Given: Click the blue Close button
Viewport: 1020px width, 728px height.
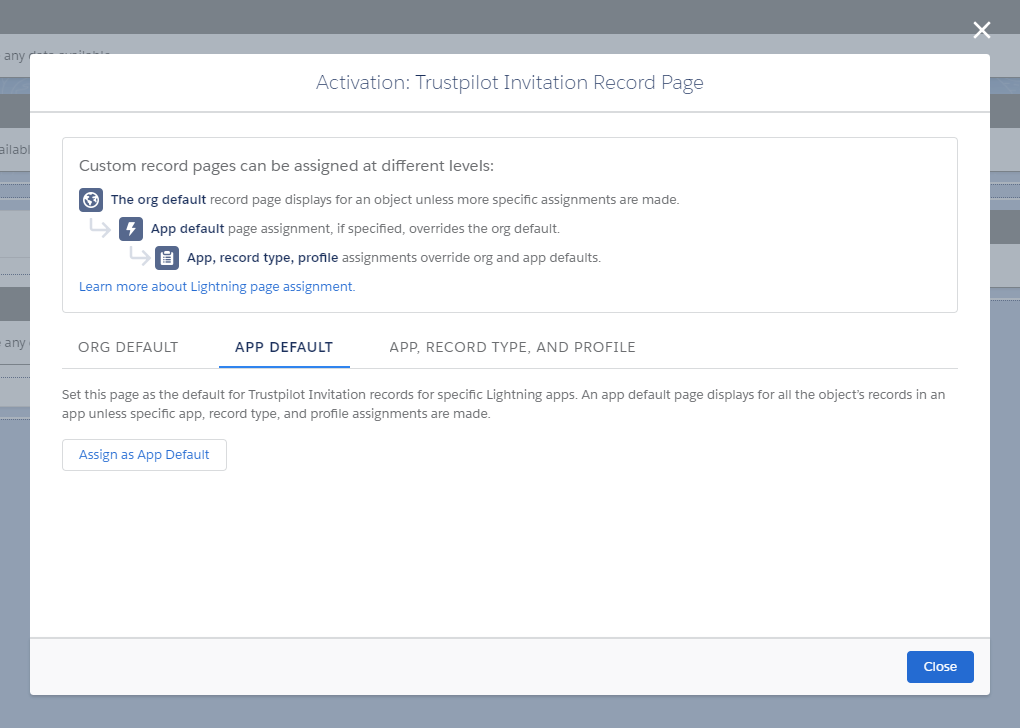Looking at the screenshot, I should (x=939, y=666).
